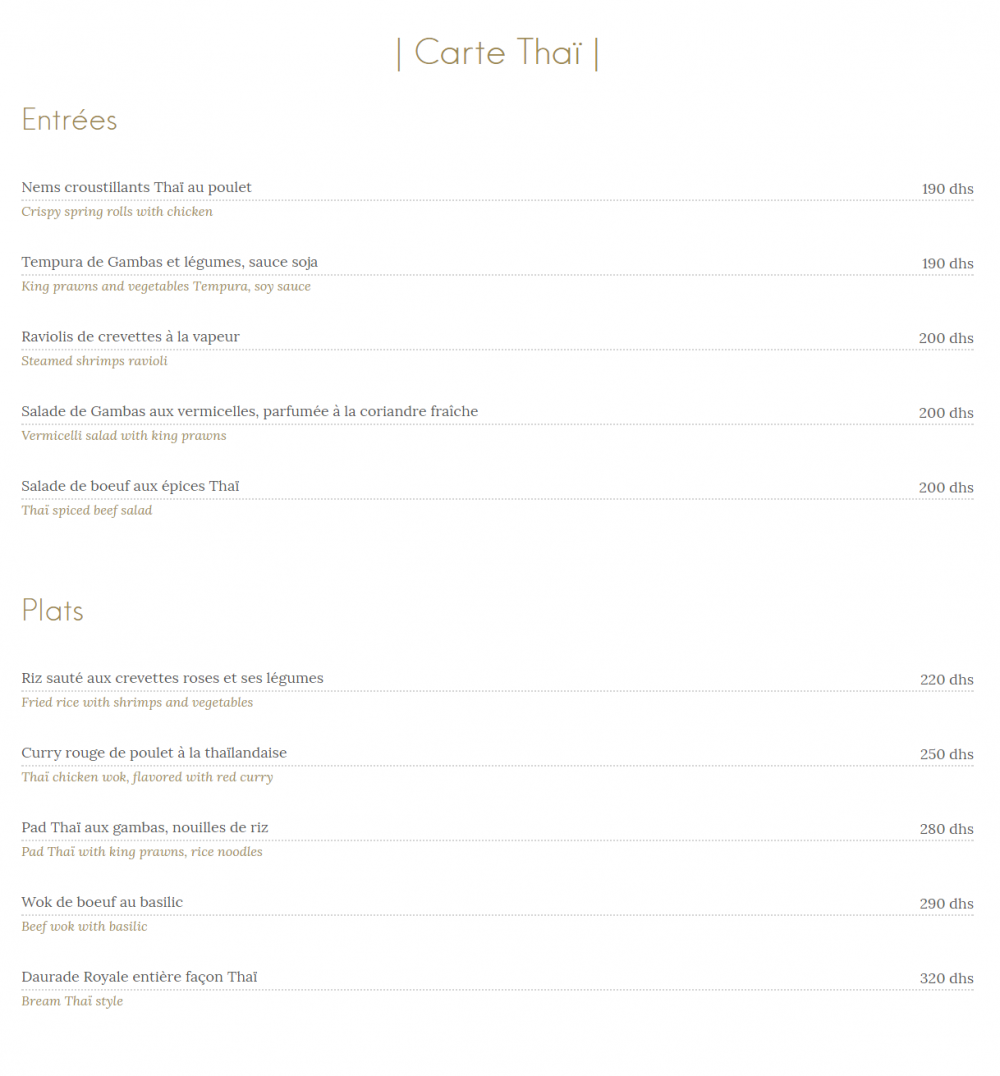Click Tempura de Gambas et légumes dish
The width and height of the screenshot is (1000, 1076).
tap(170, 263)
